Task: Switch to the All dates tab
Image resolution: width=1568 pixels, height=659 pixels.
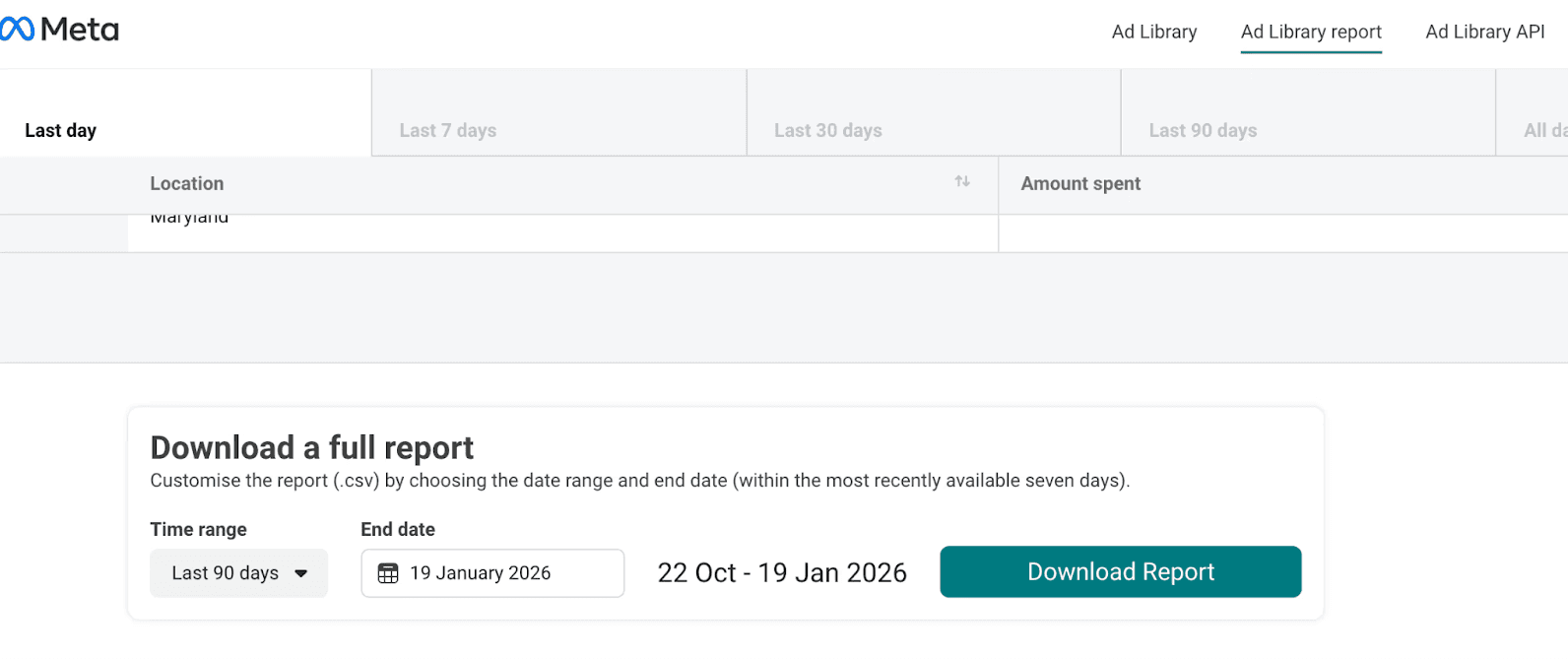Action: click(1533, 113)
